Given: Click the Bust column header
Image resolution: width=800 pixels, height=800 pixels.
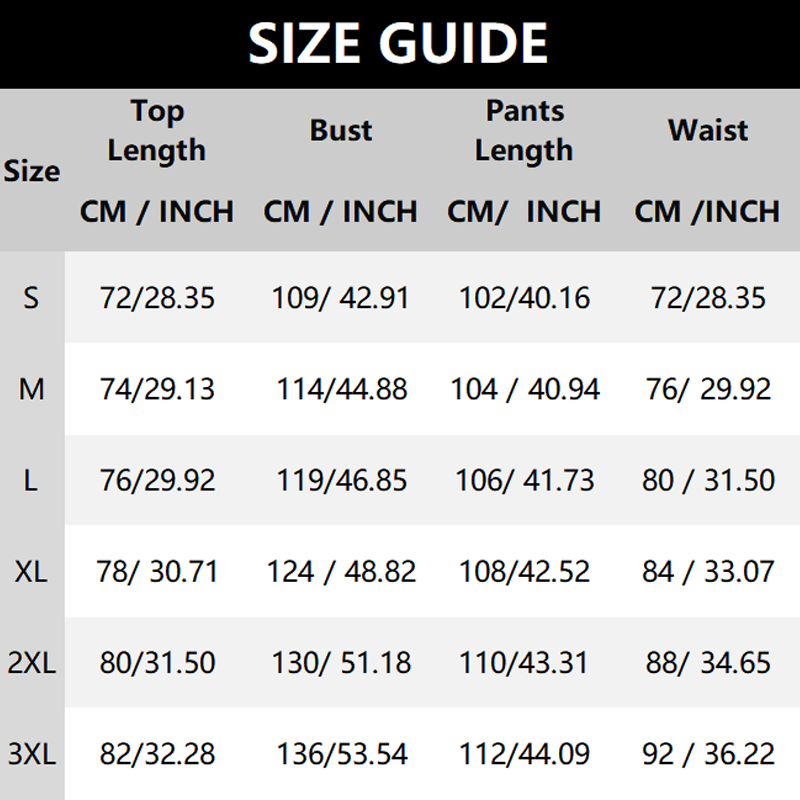Looking at the screenshot, I should tap(340, 131).
